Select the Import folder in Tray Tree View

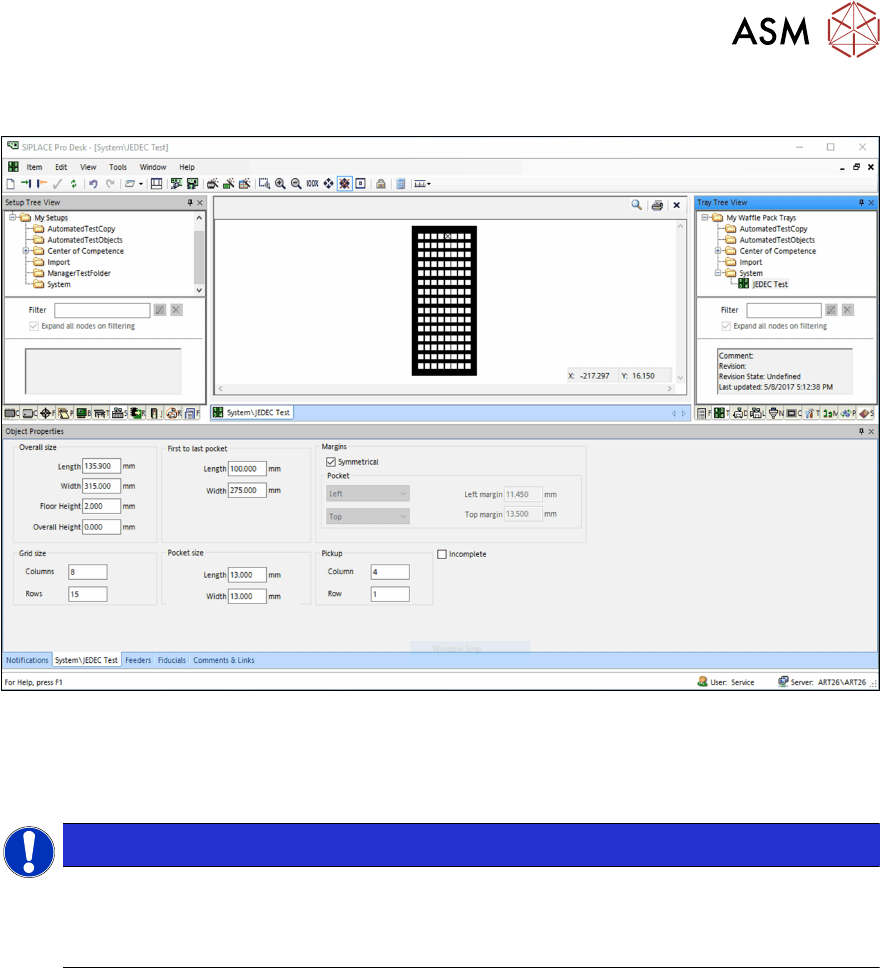[x=751, y=262]
